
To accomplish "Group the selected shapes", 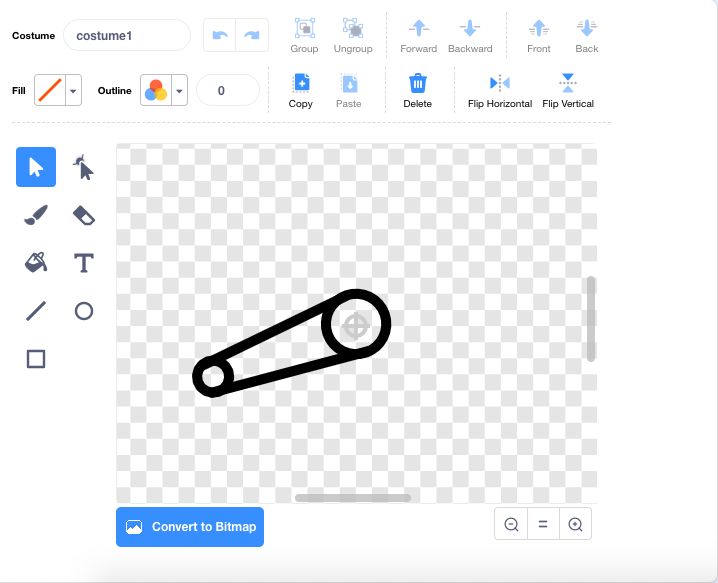I will [x=305, y=36].
